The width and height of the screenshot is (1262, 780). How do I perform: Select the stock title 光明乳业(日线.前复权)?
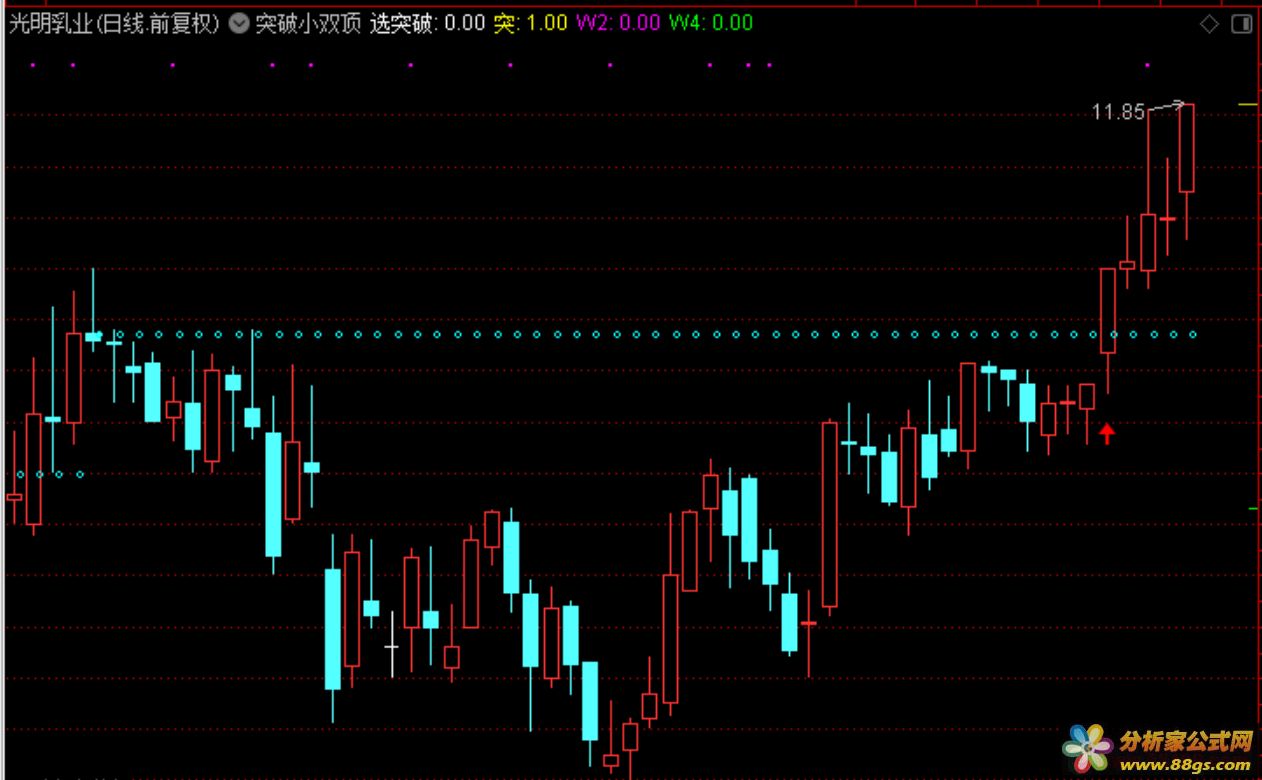(x=114, y=24)
